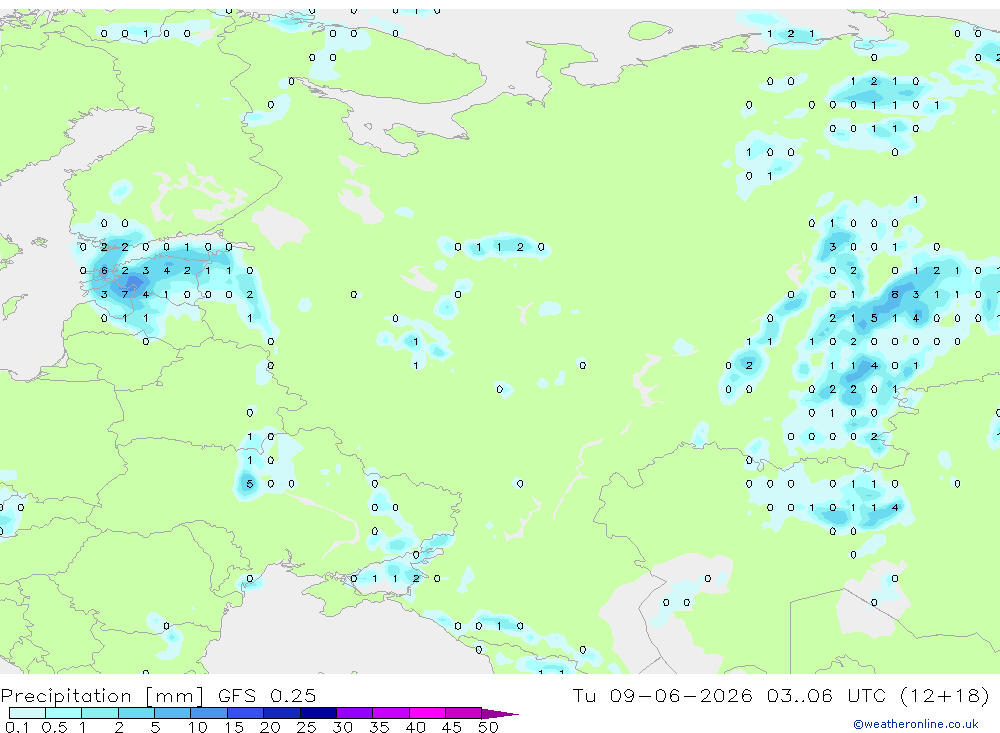Viewport: 1000px width, 733px height.
Task: Click the legend scale label '25'
Action: pos(306,727)
